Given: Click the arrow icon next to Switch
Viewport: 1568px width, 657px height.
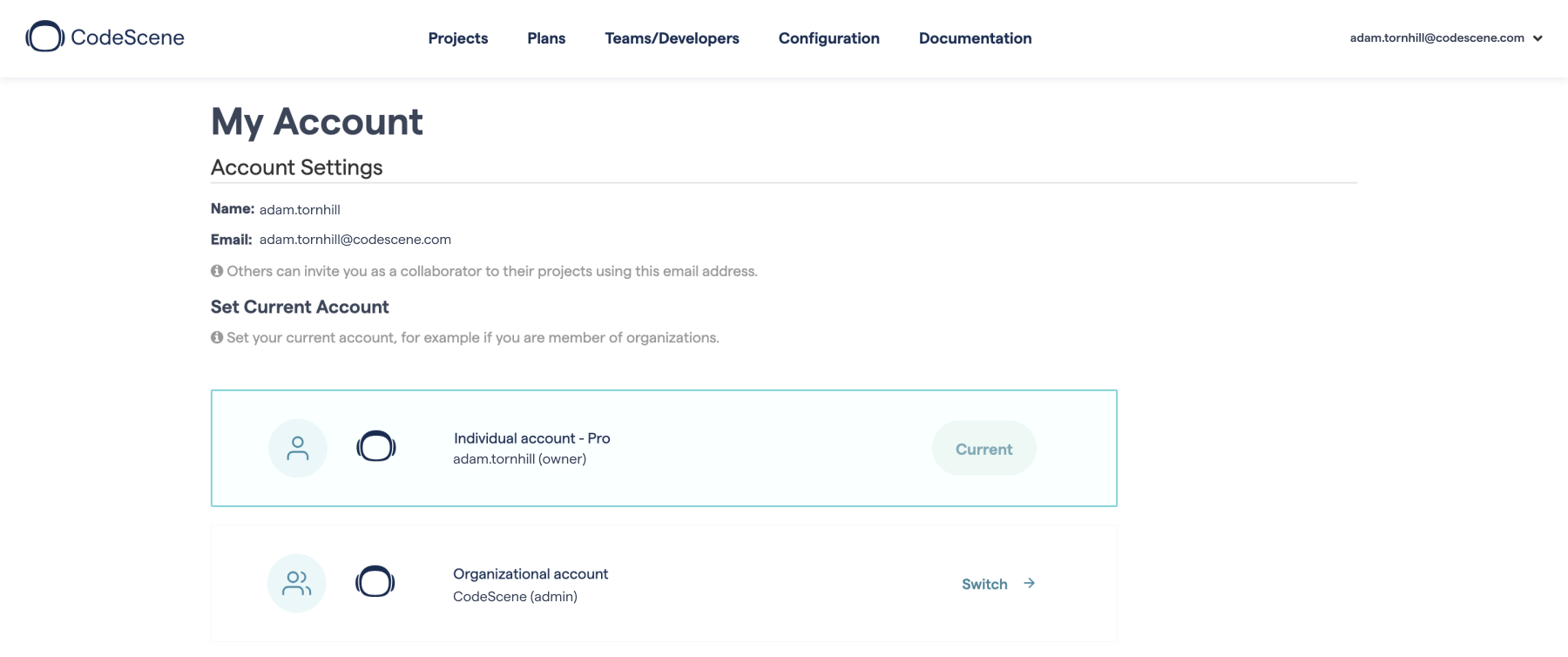Looking at the screenshot, I should click(1029, 583).
